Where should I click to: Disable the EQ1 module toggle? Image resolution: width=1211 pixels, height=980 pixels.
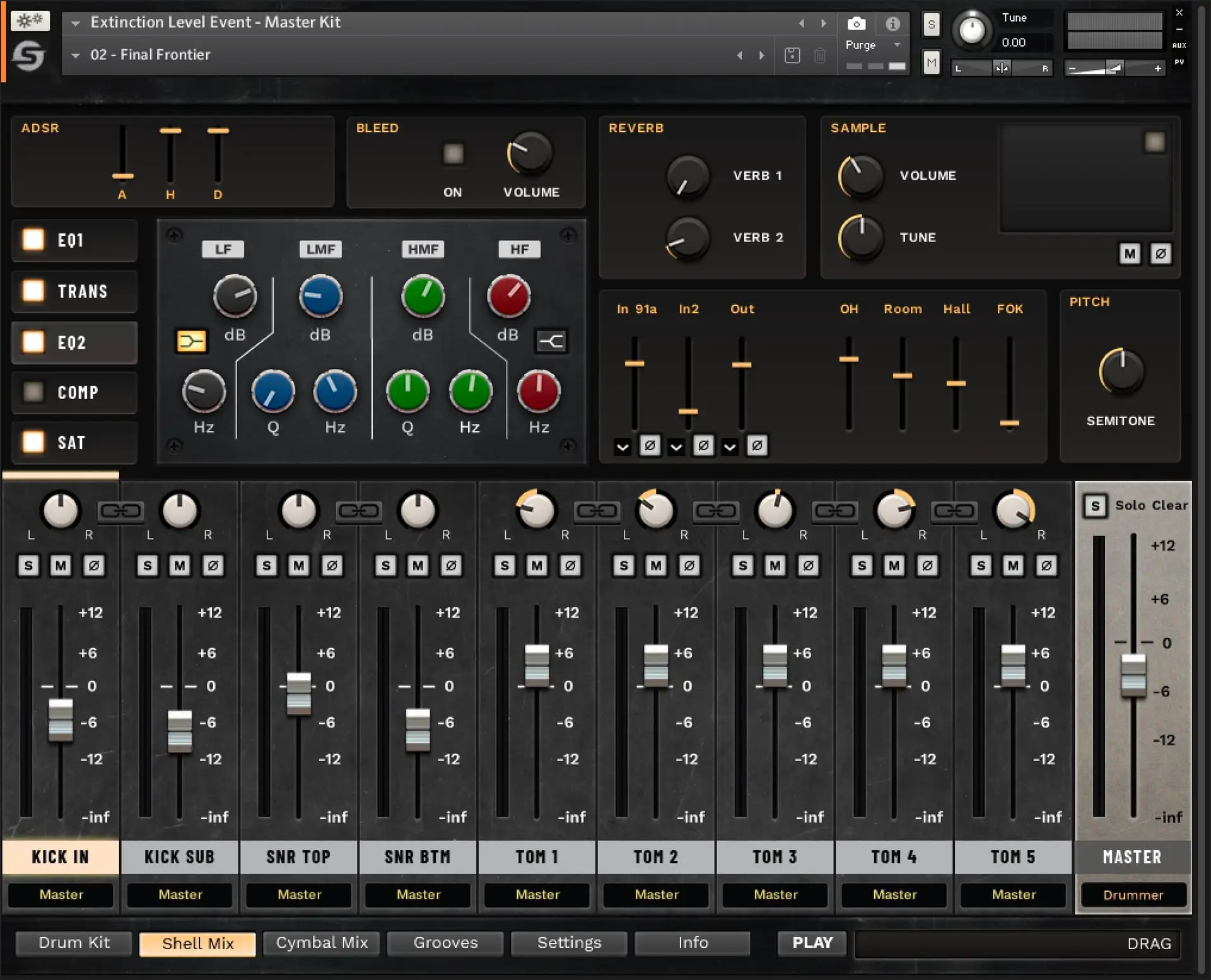[33, 240]
